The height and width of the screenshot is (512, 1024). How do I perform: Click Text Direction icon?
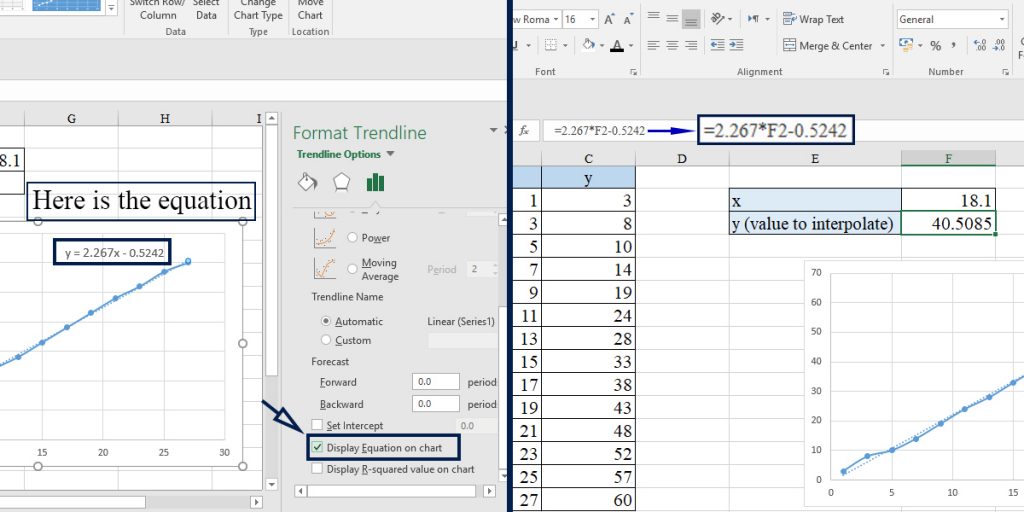point(753,19)
